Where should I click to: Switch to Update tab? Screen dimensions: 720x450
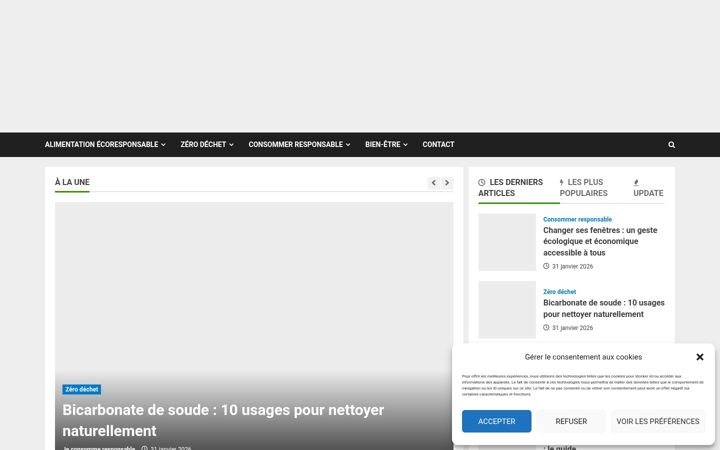pos(648,187)
